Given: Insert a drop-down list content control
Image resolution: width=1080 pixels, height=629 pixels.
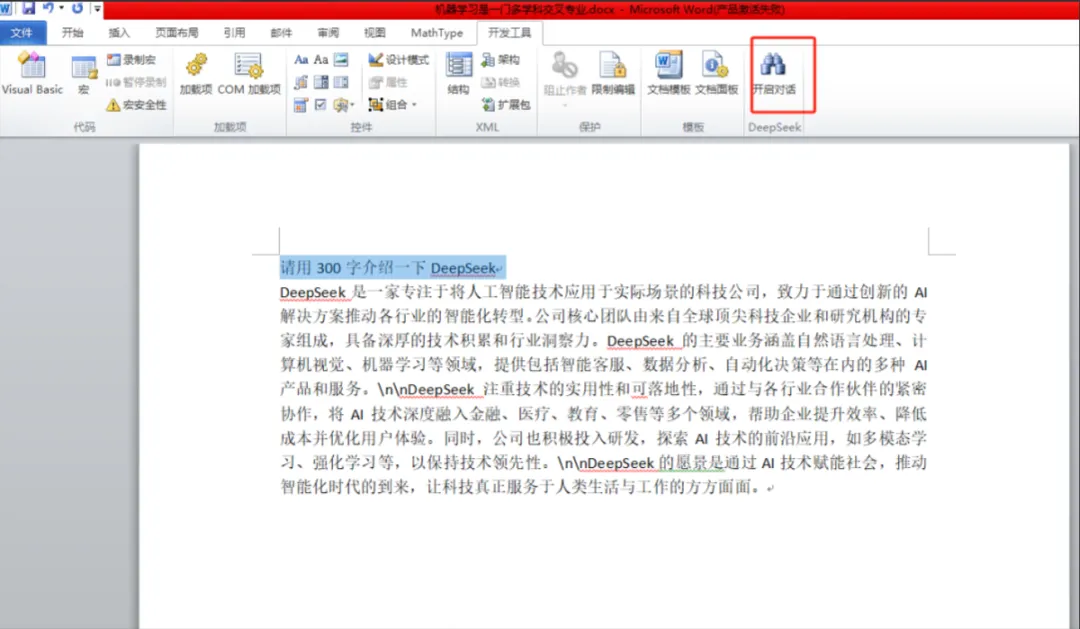Looking at the screenshot, I should click(341, 83).
